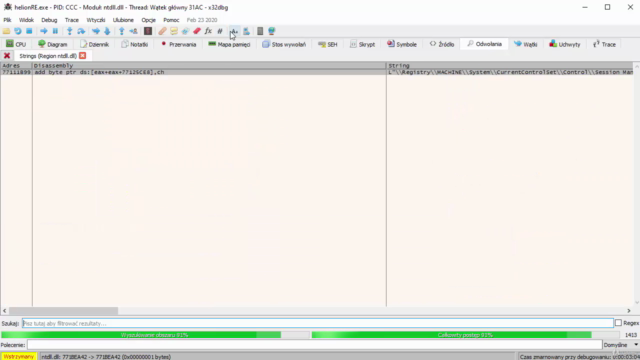Select the Strings (Region ntdll.dll) tab
Viewport: 640px width, 360px height.
(x=48, y=56)
